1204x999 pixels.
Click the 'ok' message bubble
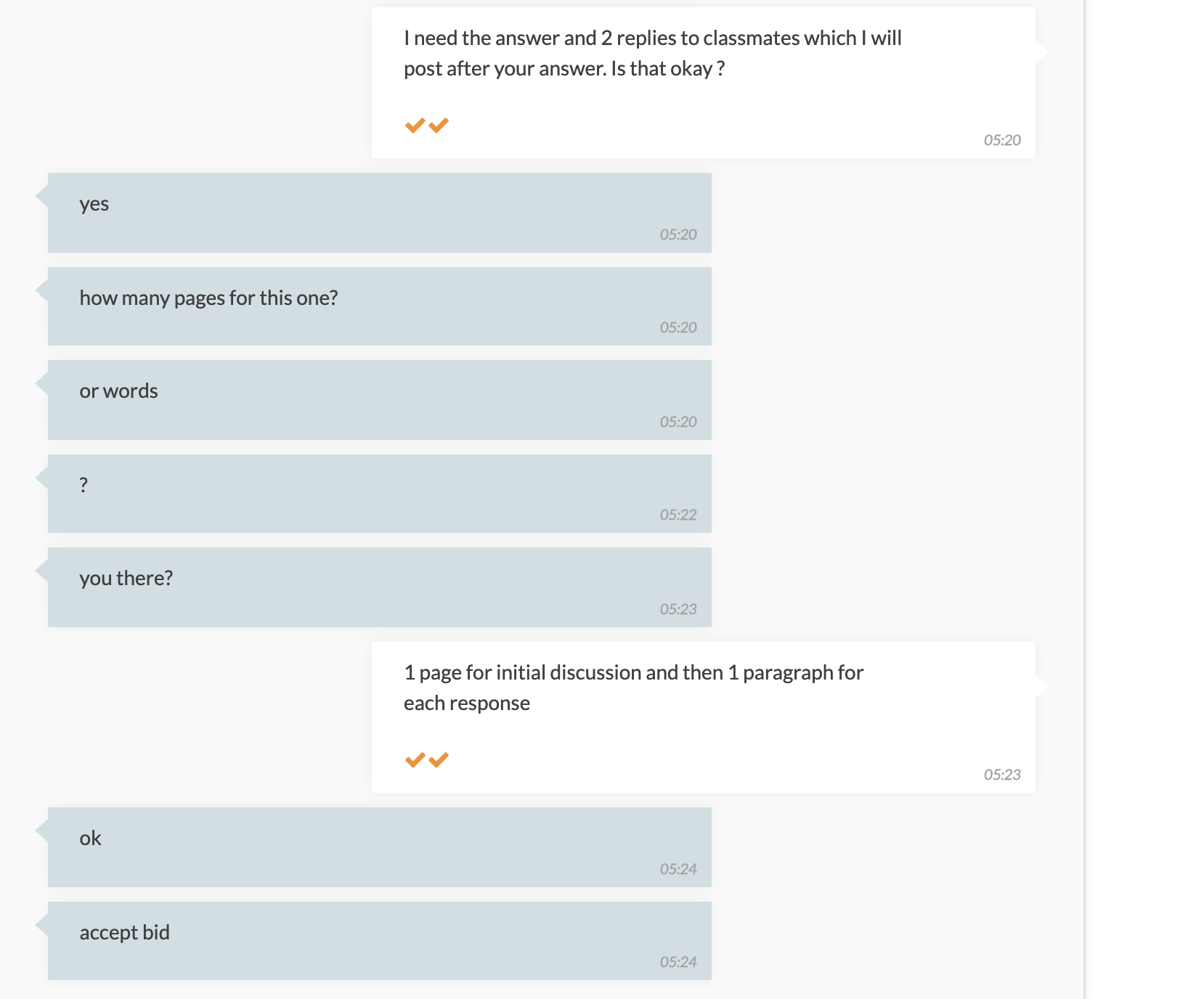tap(380, 847)
